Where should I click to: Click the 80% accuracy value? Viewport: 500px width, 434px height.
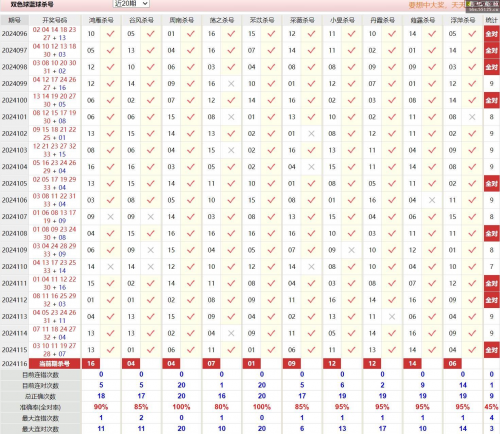tap(222, 407)
